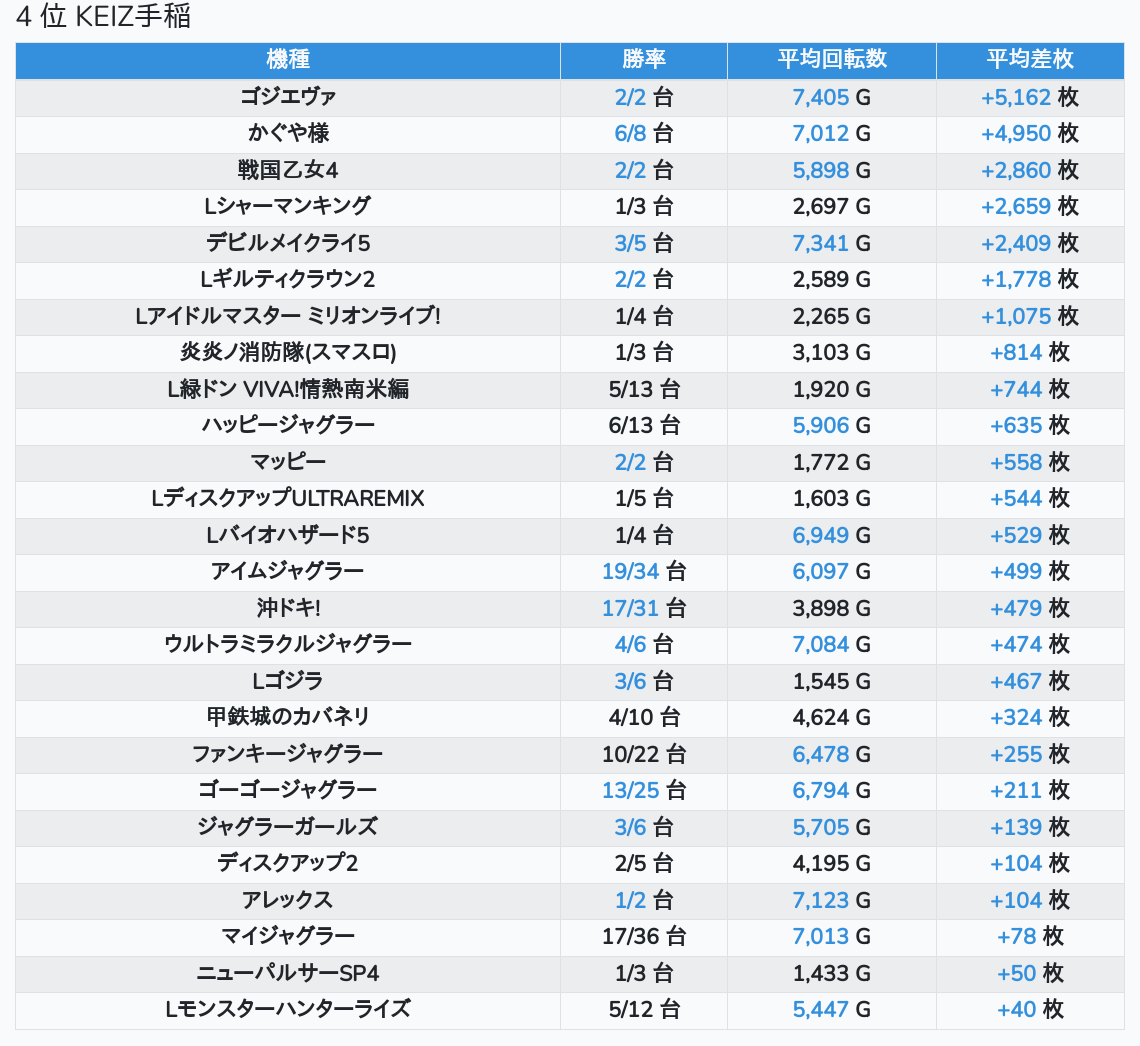Image resolution: width=1140 pixels, height=1046 pixels.
Task: Select the アレックス machine name
Action: (x=288, y=901)
